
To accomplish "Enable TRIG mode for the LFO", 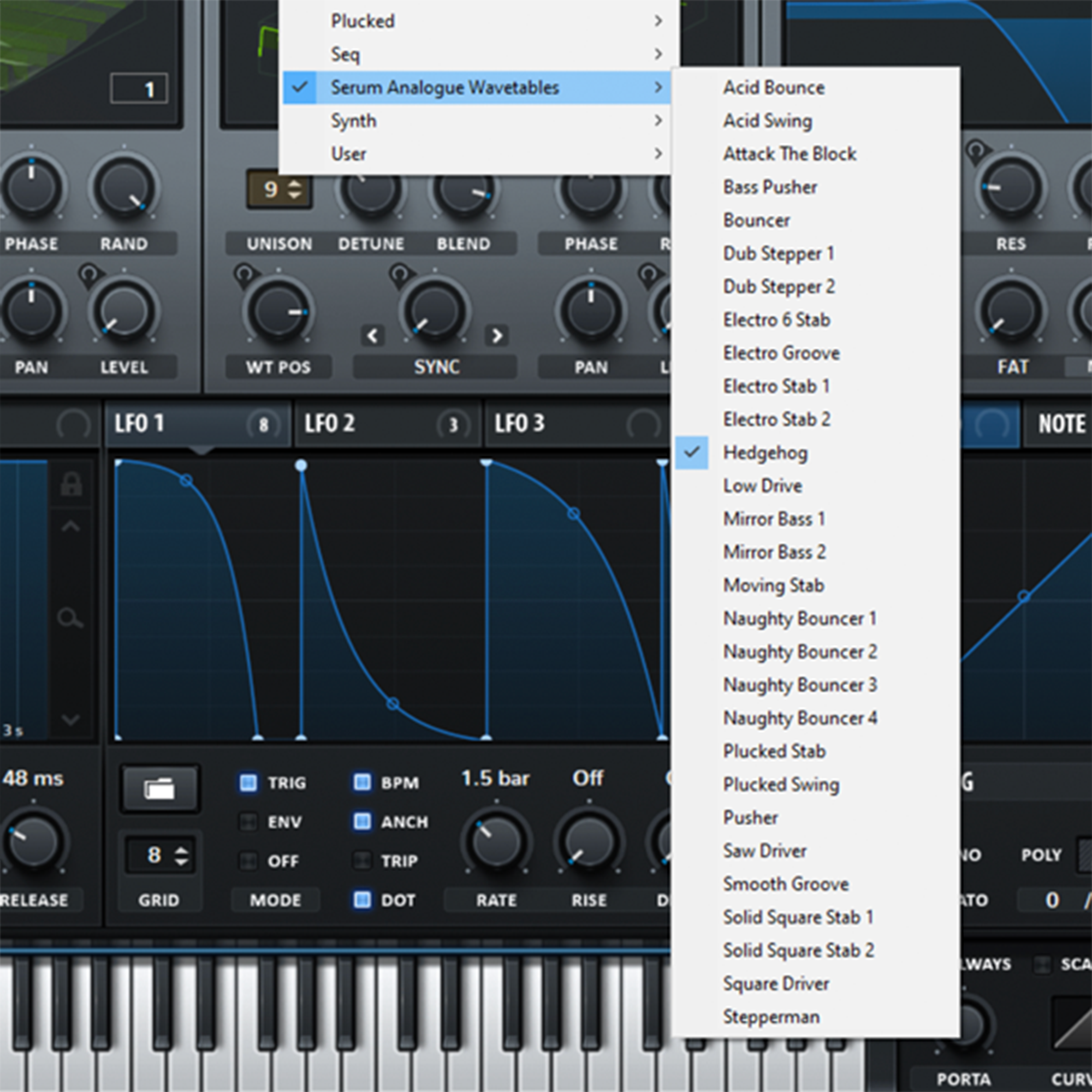I will coord(248,783).
